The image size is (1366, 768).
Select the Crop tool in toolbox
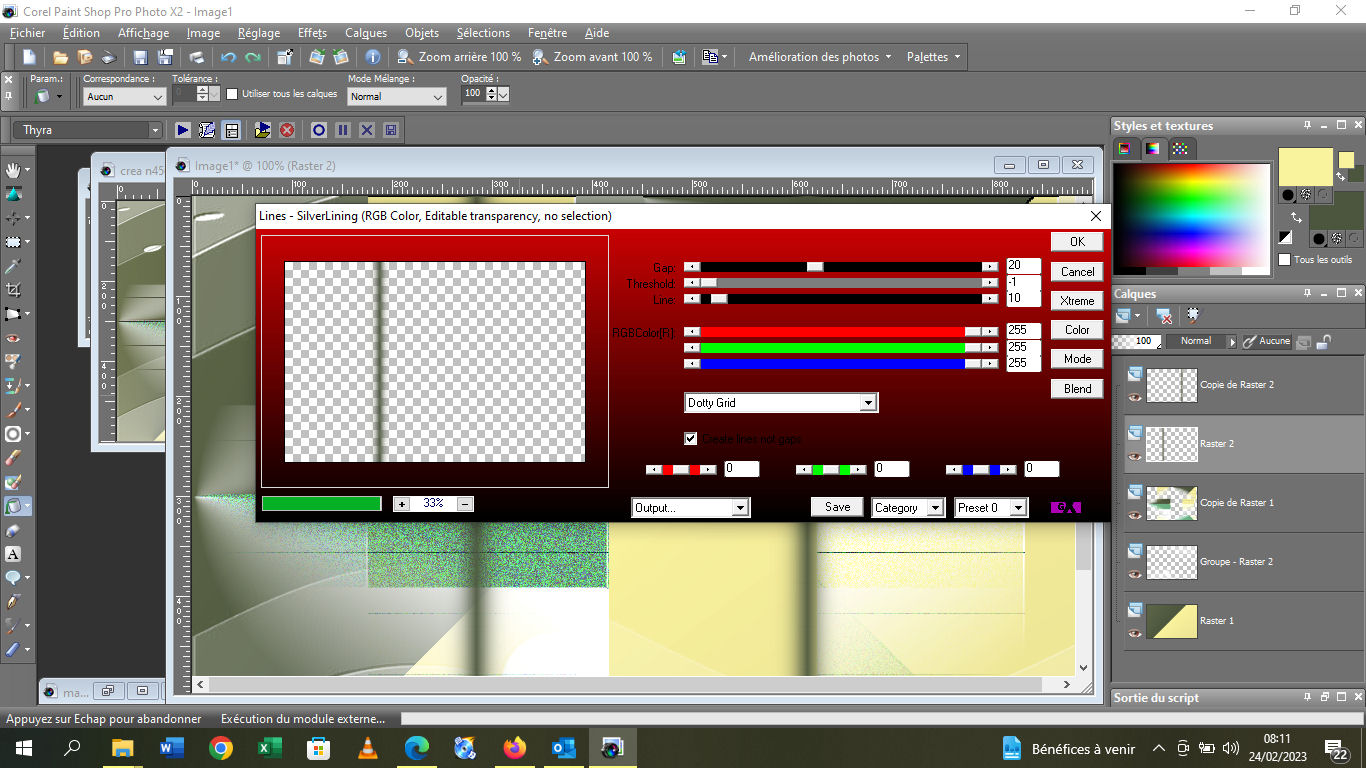coord(14,290)
